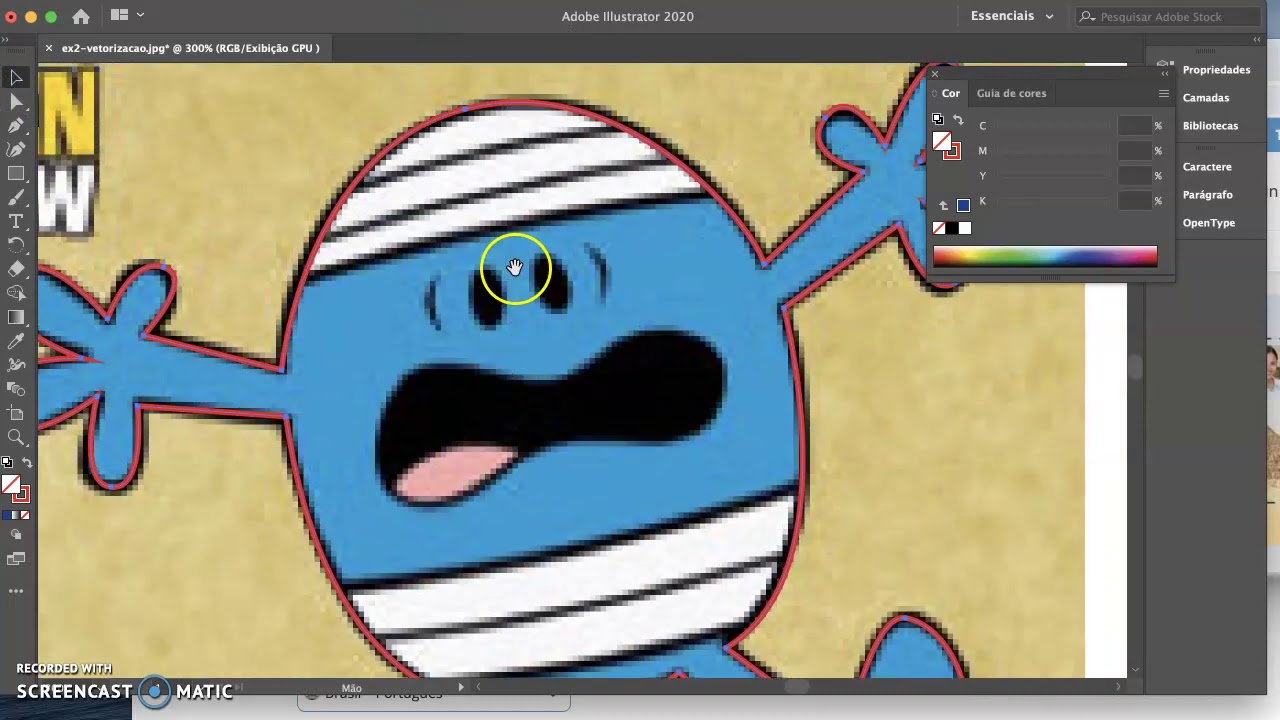Viewport: 1280px width, 720px height.
Task: Open the Propriedades panel
Action: [1216, 70]
